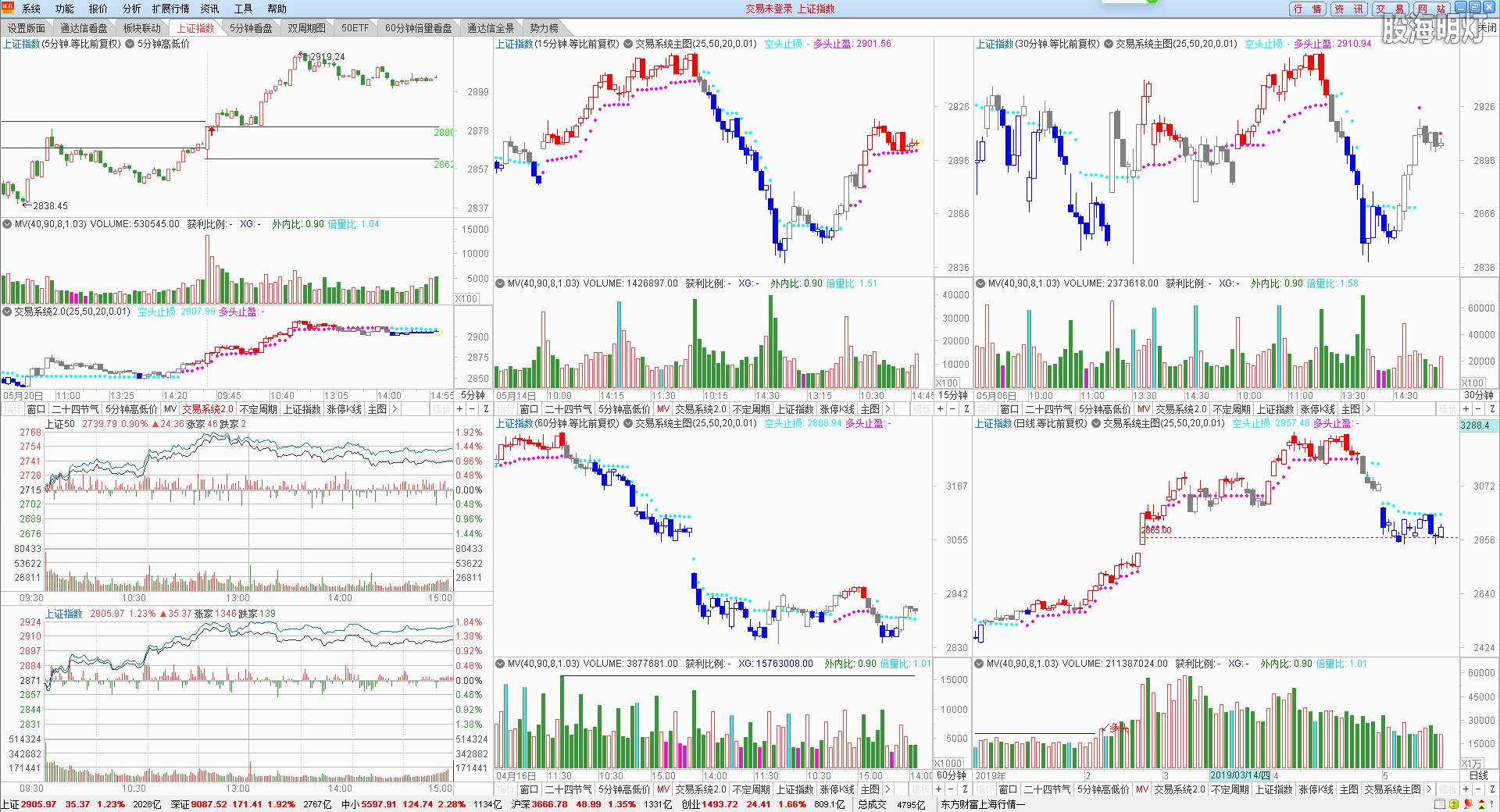Click the 窗口 button in the 60-minute panel
The height and width of the screenshot is (812, 1500).
tap(529, 789)
